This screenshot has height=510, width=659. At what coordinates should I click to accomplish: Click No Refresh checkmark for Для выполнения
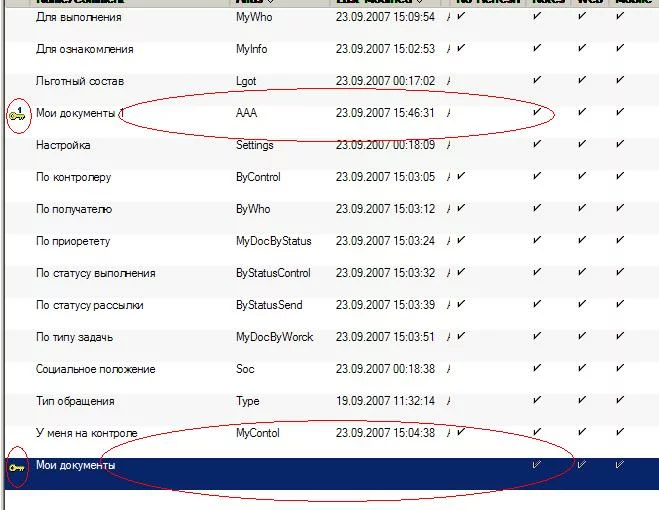[x=461, y=17]
